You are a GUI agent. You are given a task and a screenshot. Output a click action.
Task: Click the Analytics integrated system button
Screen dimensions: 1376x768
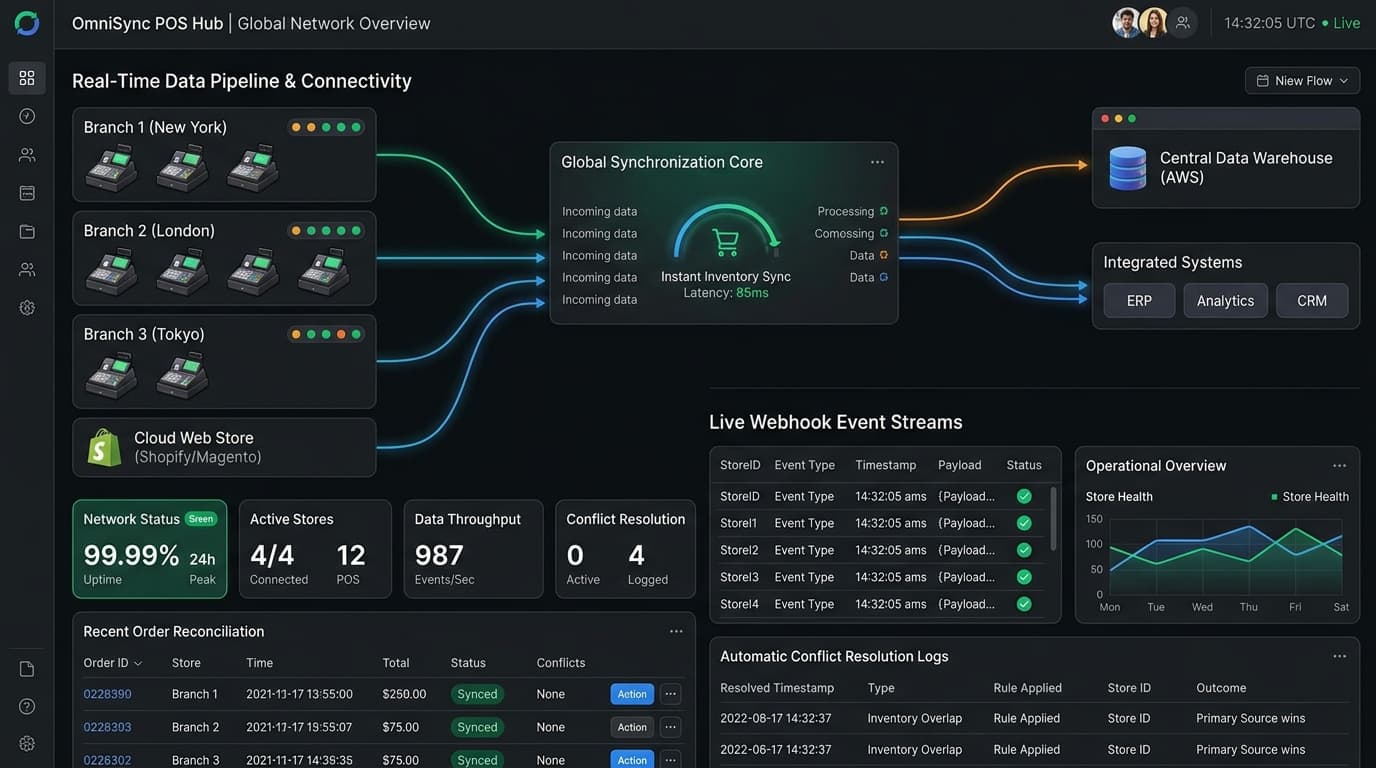tap(1225, 301)
